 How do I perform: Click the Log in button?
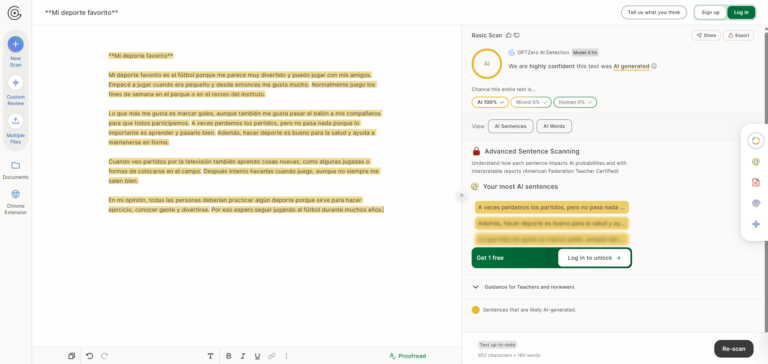741,12
